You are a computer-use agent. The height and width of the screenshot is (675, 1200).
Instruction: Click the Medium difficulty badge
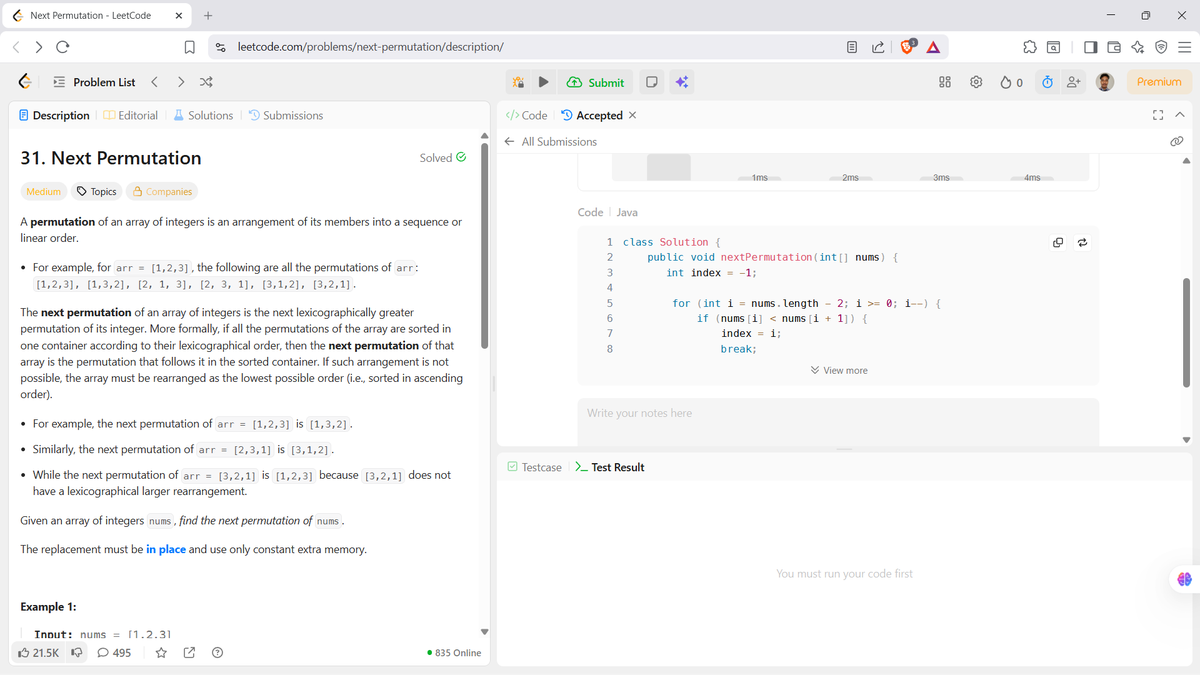point(43,191)
